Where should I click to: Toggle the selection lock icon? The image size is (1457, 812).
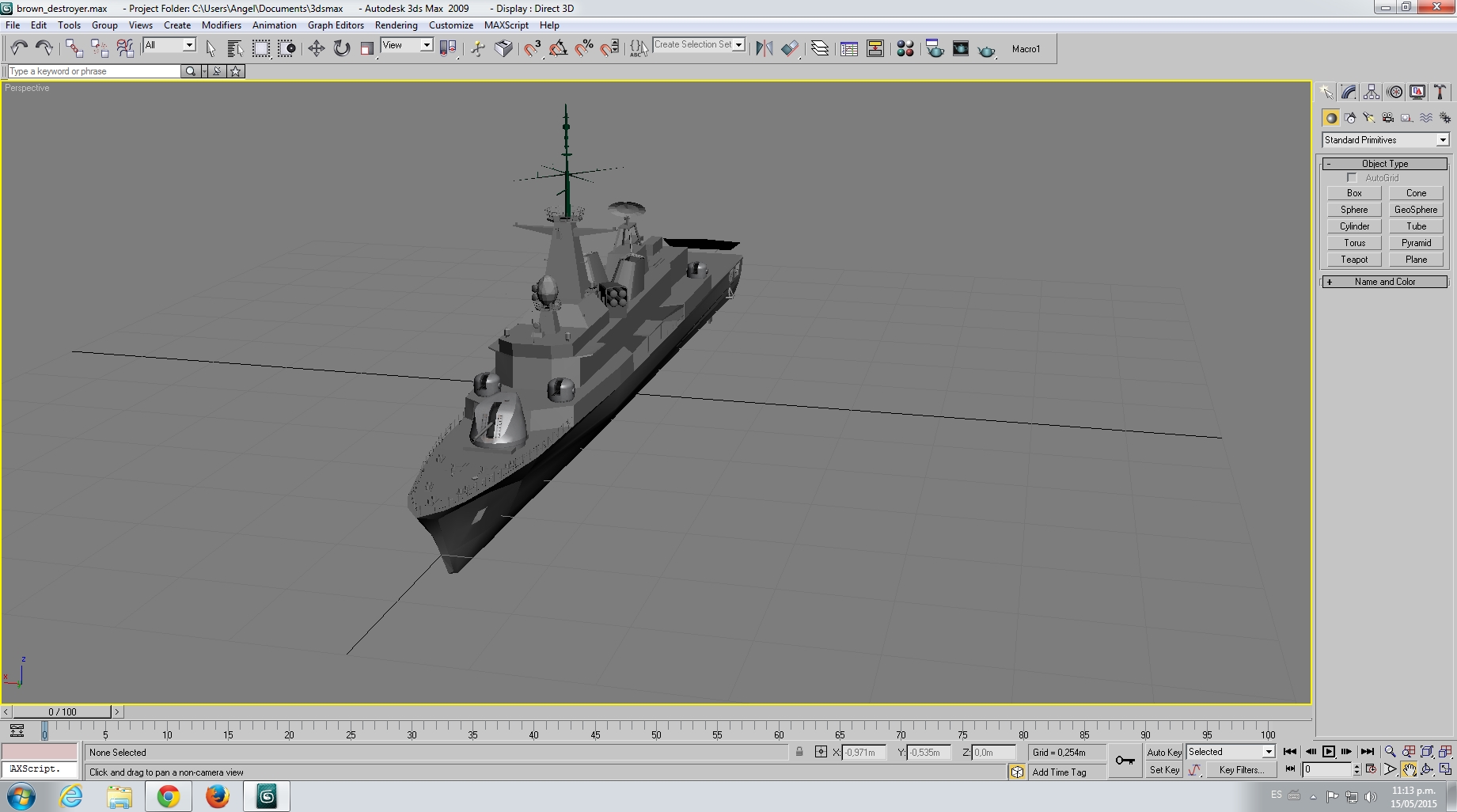799,752
